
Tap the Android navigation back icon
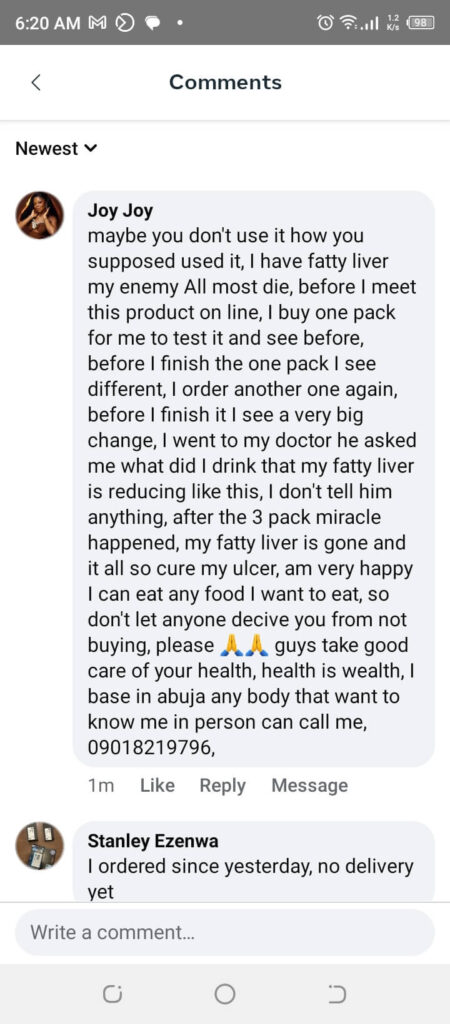point(337,994)
